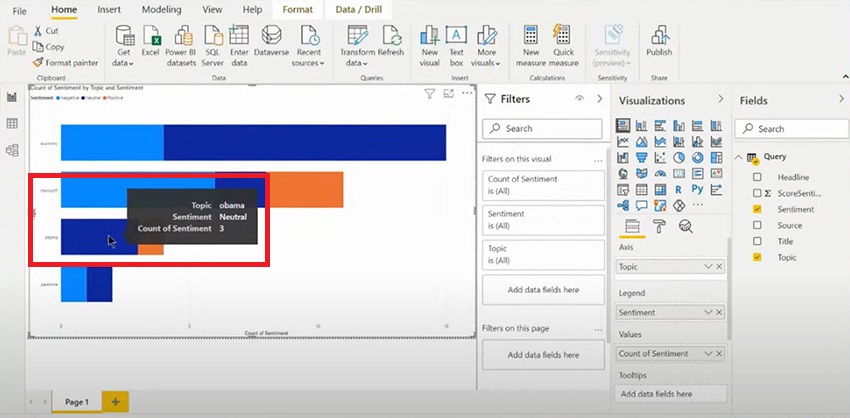
Task: Insert a Text box
Action: (x=456, y=46)
